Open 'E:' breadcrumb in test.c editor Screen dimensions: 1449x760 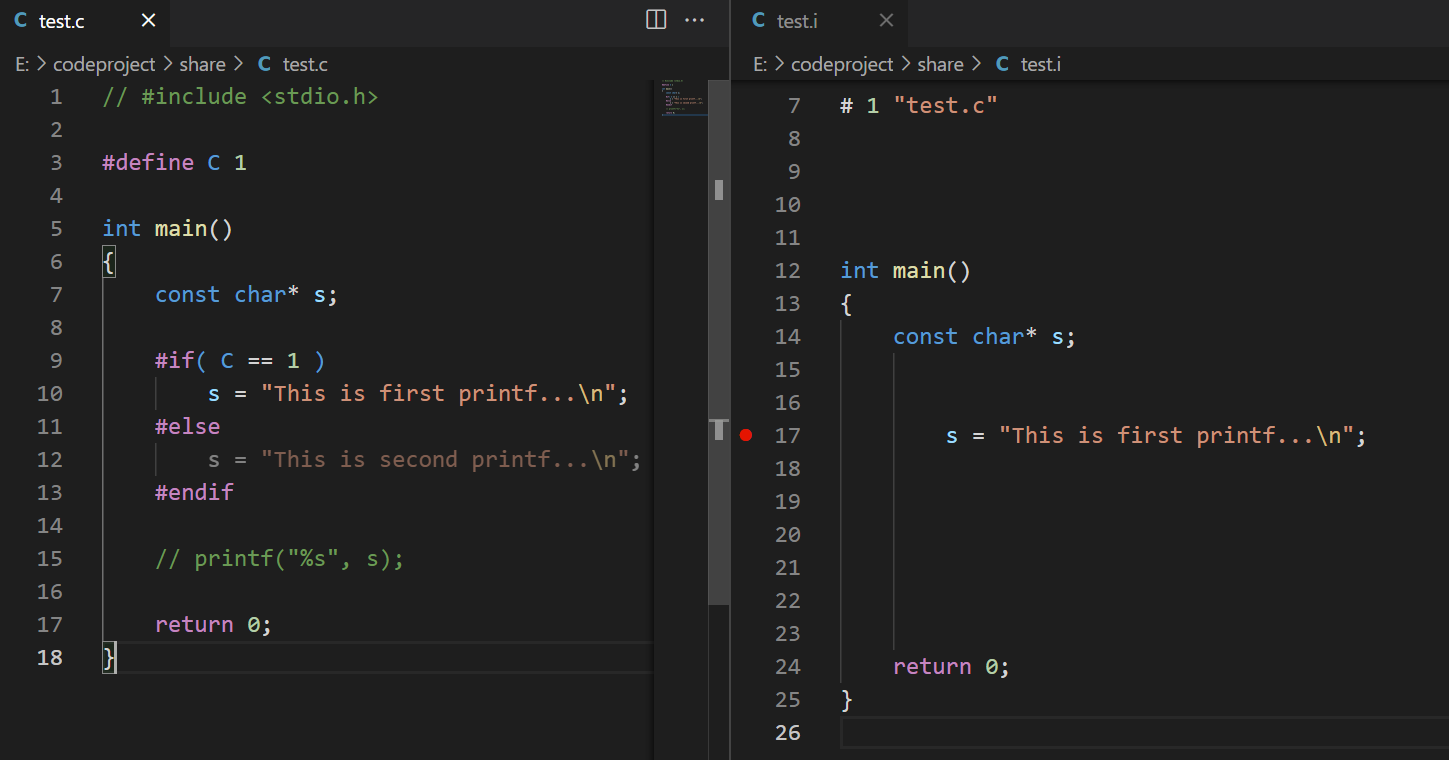[x=22, y=64]
